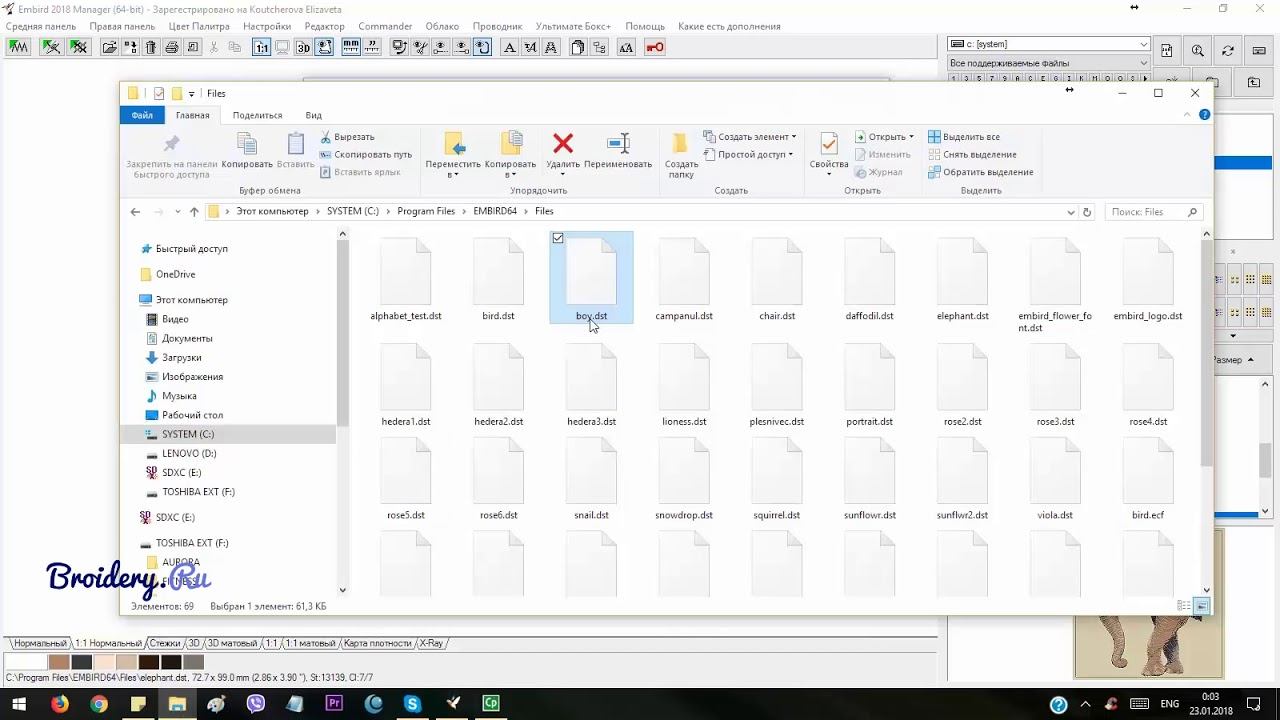Uncheck the checkbox on boy.dst file
Image resolution: width=1280 pixels, height=720 pixels.
tap(558, 238)
